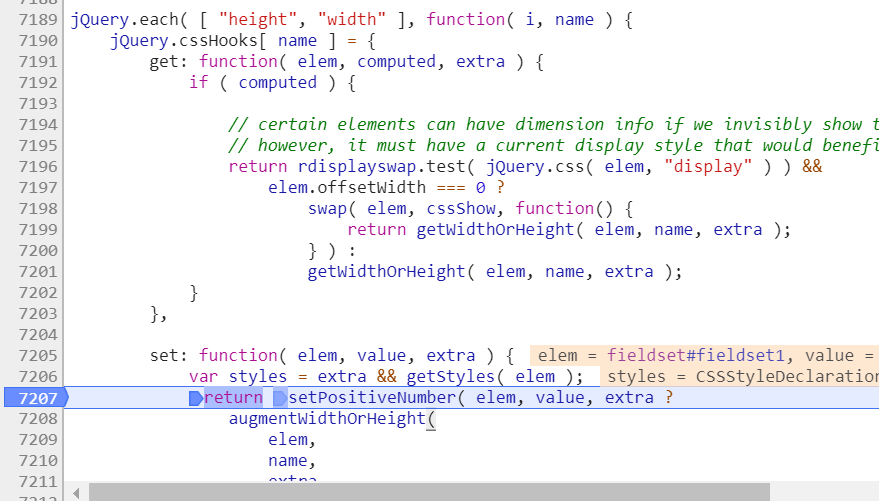Click inline value 'CSSStyleDeclaration'

[787, 377]
